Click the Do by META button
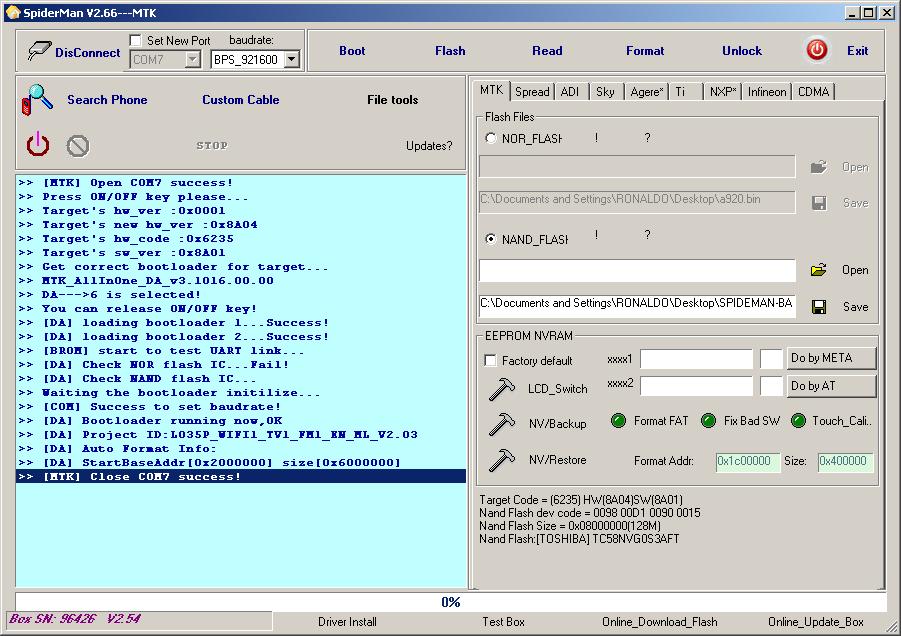The height and width of the screenshot is (636, 901). pos(831,358)
